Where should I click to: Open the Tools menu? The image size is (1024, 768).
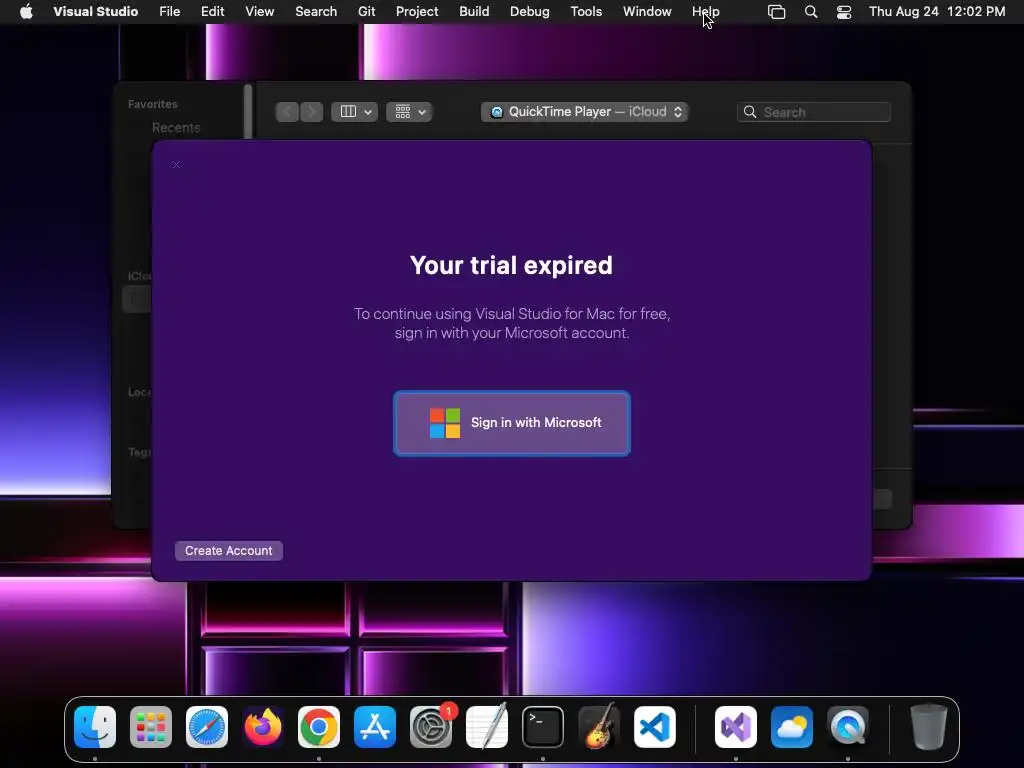click(586, 12)
